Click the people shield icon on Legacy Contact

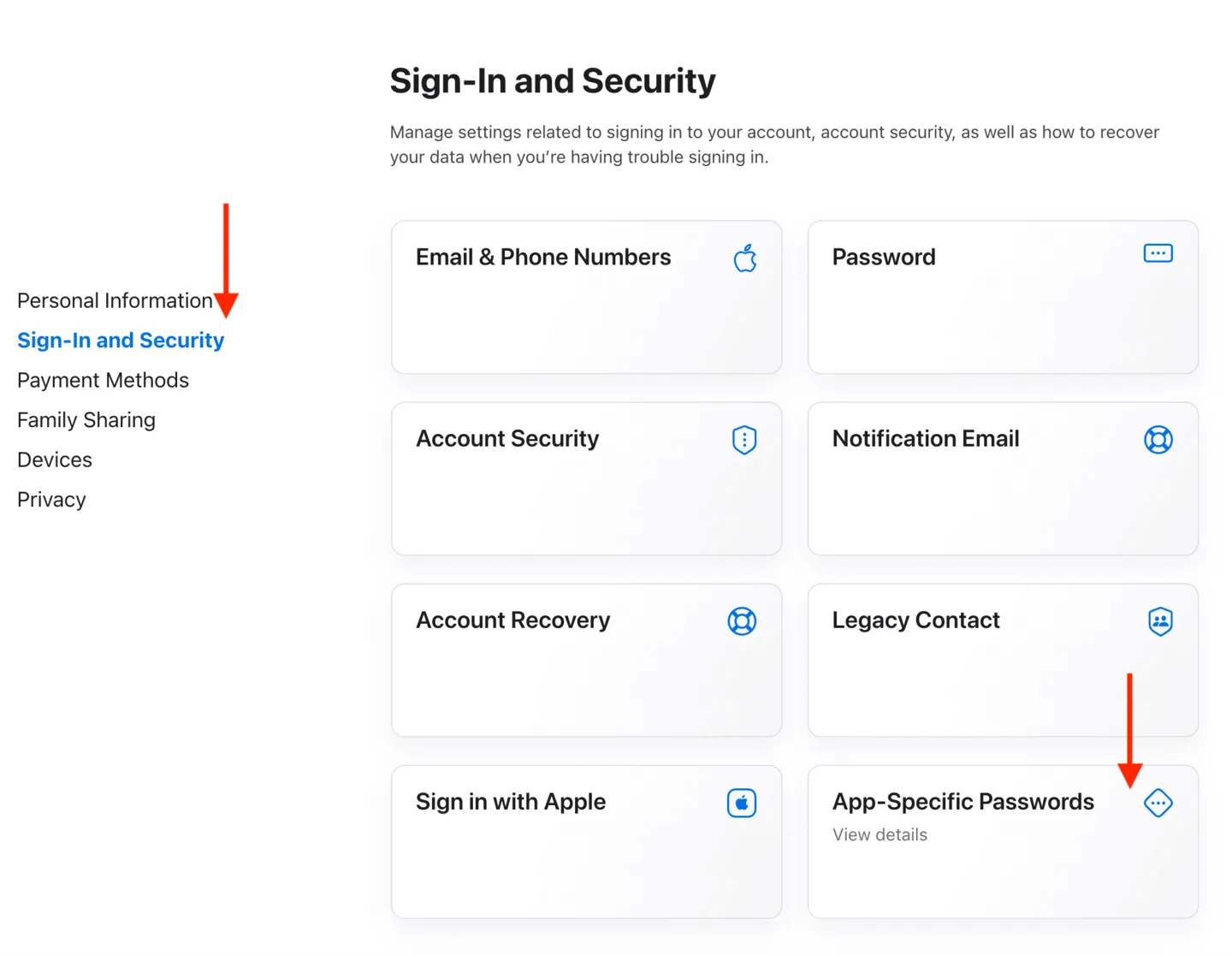(x=1158, y=621)
